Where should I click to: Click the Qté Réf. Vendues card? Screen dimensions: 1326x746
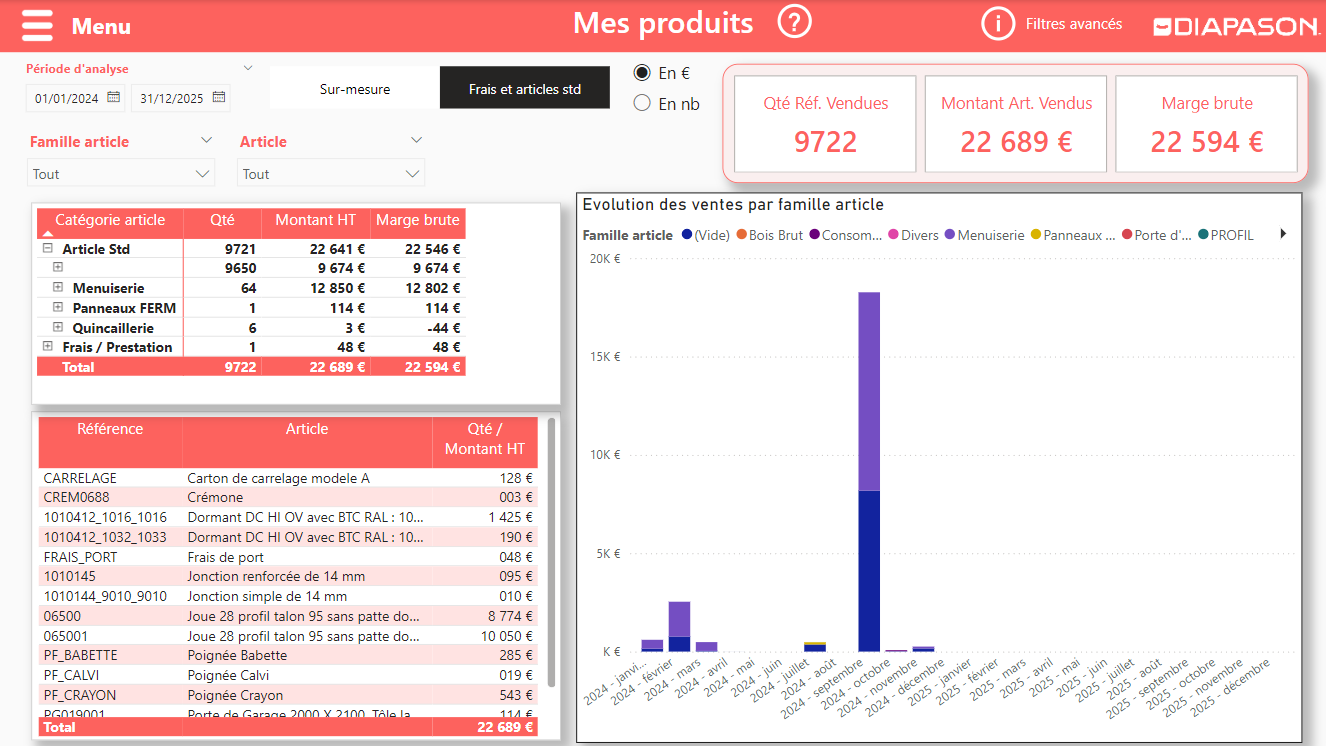[x=825, y=123]
